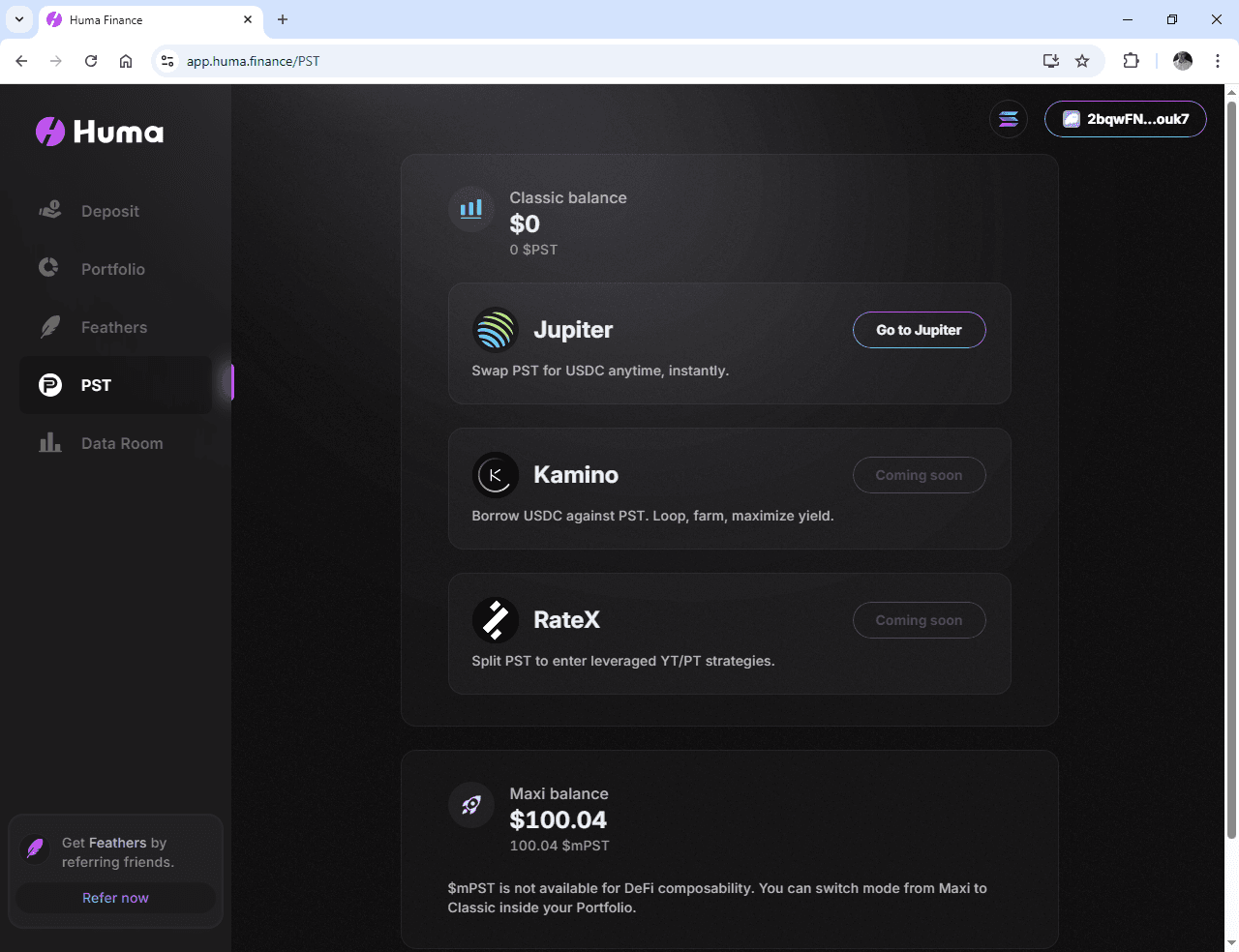Image resolution: width=1239 pixels, height=952 pixels.
Task: Click the Classic balance label
Action: [568, 197]
